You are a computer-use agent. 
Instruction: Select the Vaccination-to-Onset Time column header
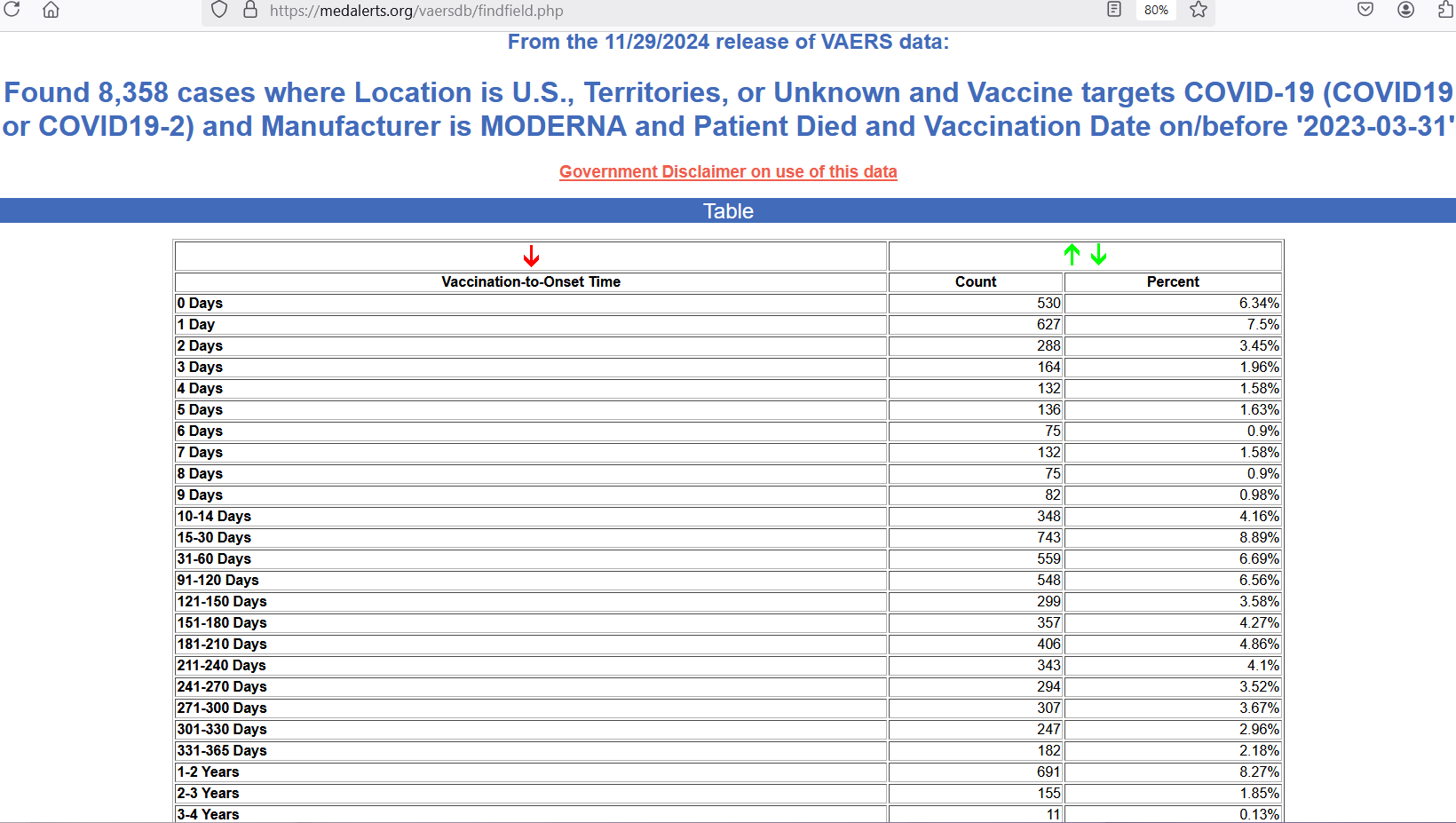click(531, 281)
